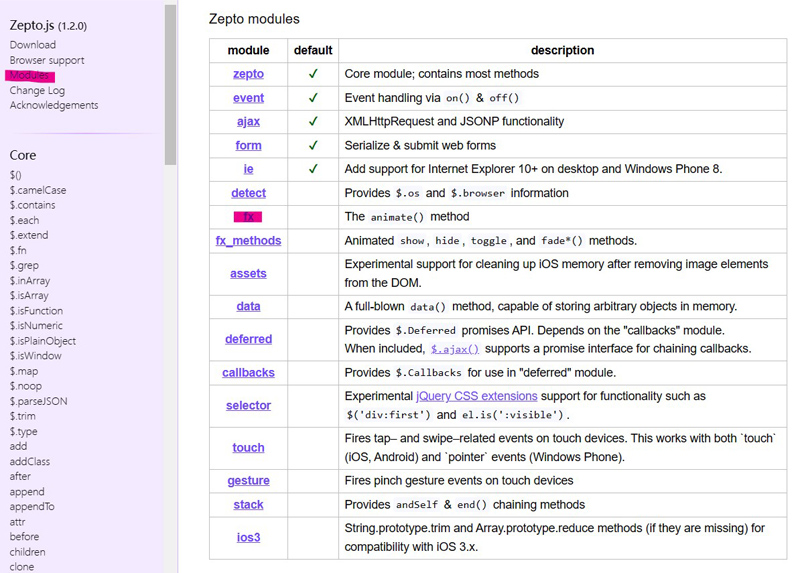Image resolution: width=805 pixels, height=573 pixels.
Task: Open the stack module link
Action: pos(248,505)
